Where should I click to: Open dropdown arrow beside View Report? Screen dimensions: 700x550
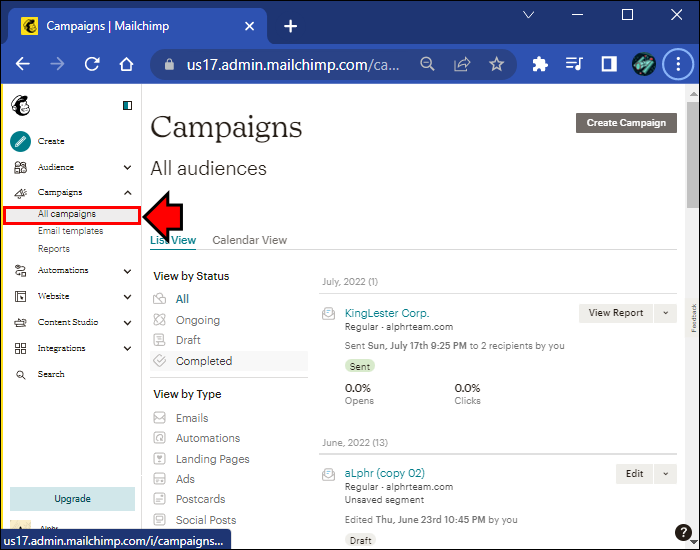coord(666,313)
